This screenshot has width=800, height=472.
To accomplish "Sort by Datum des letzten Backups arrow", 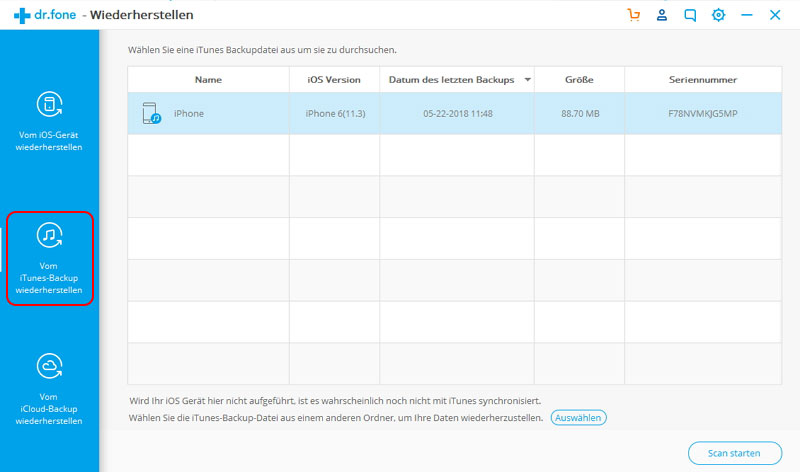I will 528,80.
